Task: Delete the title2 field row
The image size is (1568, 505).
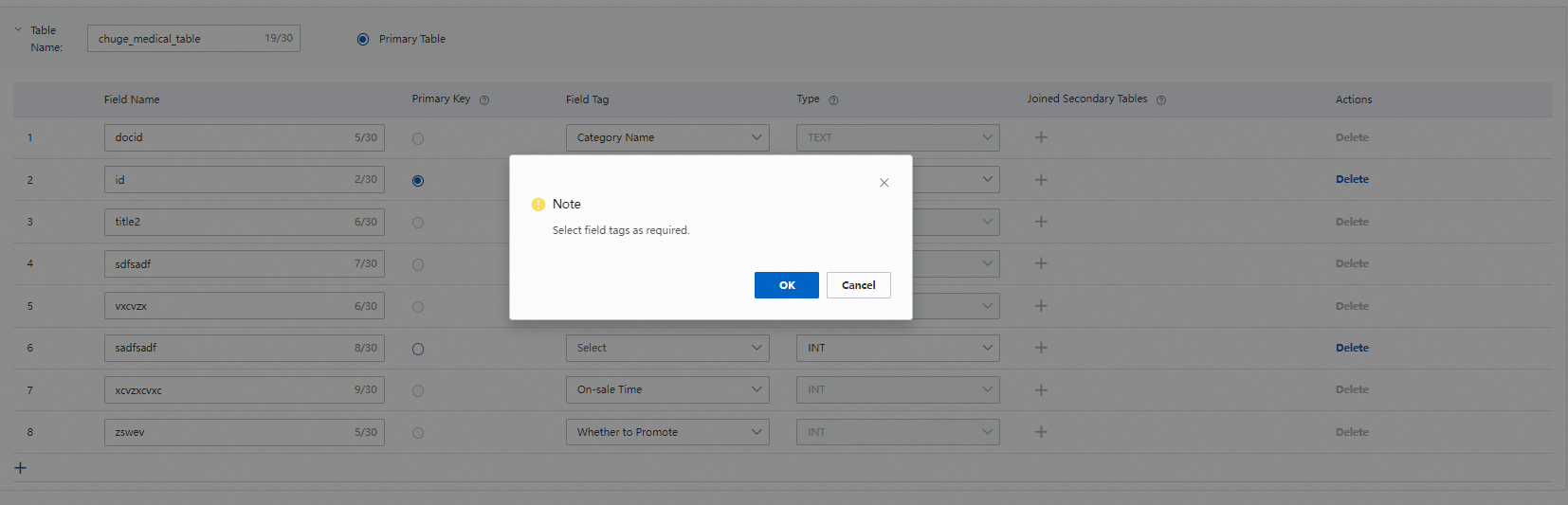Action: click(1352, 222)
